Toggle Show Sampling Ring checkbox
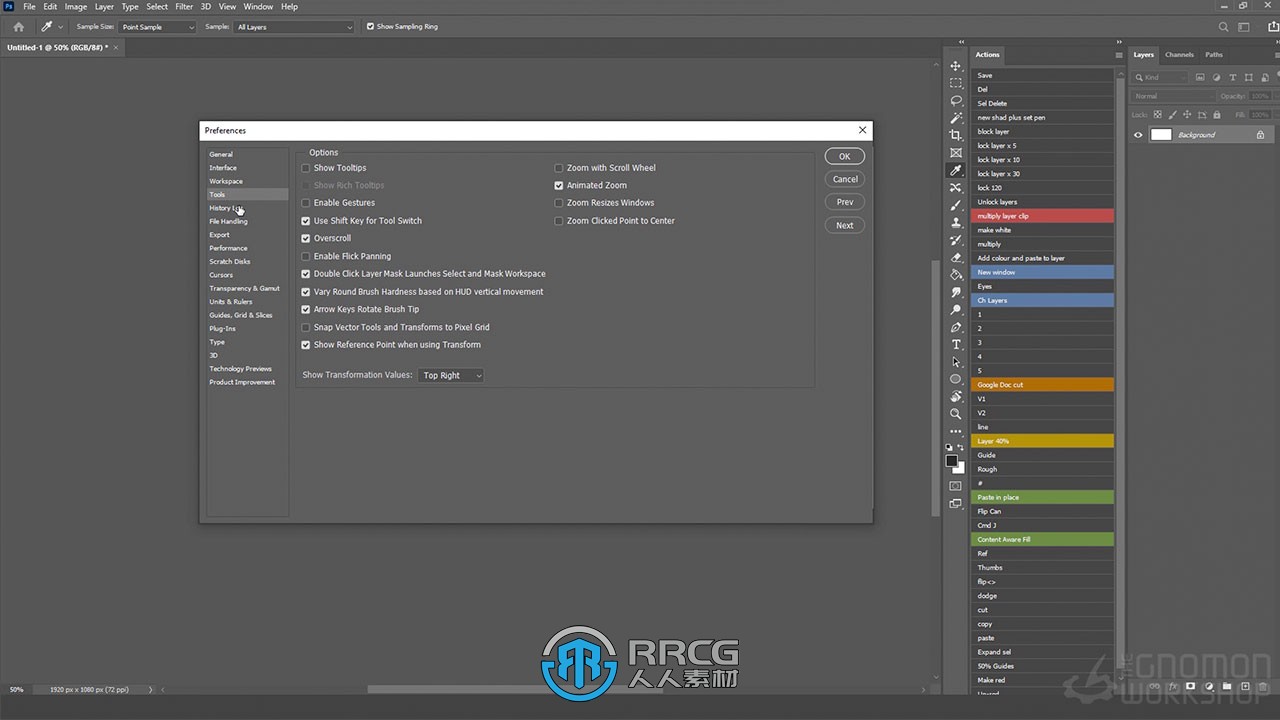1280x720 pixels. pos(371,27)
